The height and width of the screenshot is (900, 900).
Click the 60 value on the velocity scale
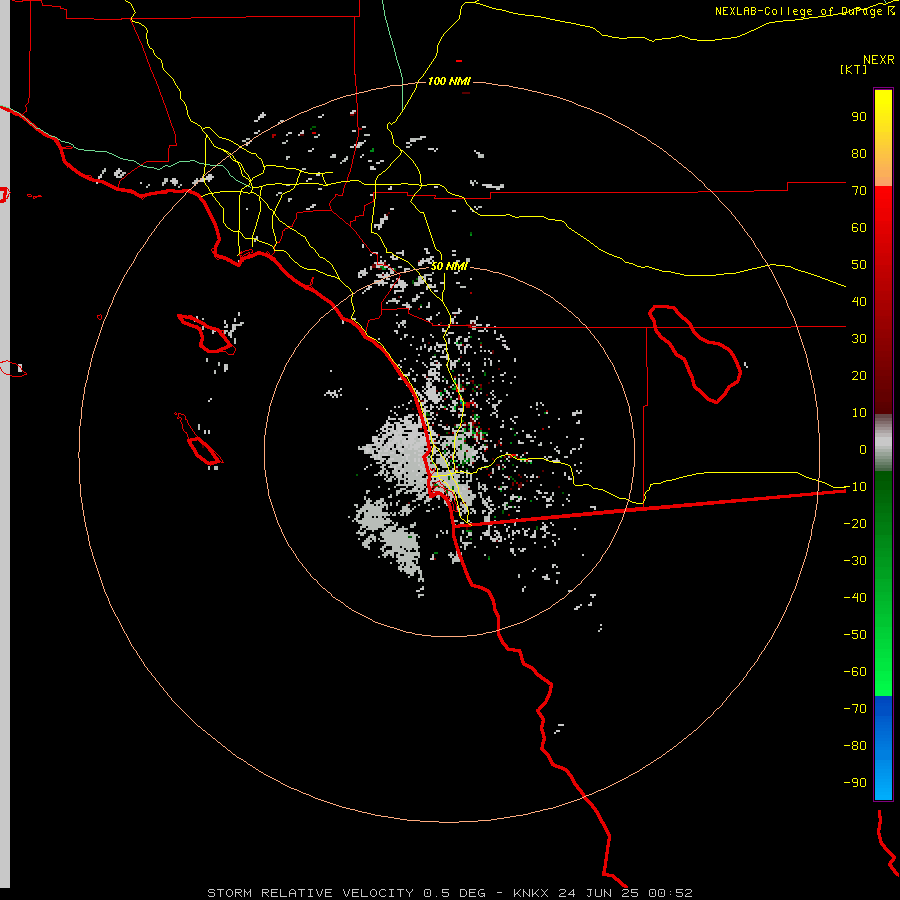tap(859, 227)
